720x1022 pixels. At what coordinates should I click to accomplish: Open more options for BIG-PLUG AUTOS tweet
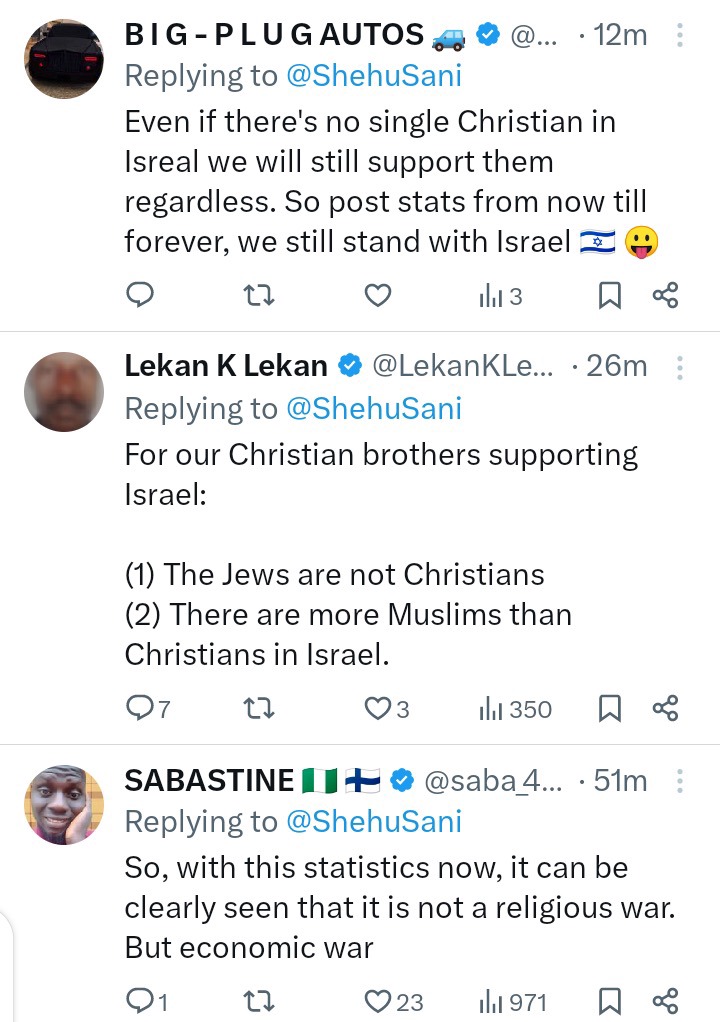(x=680, y=36)
